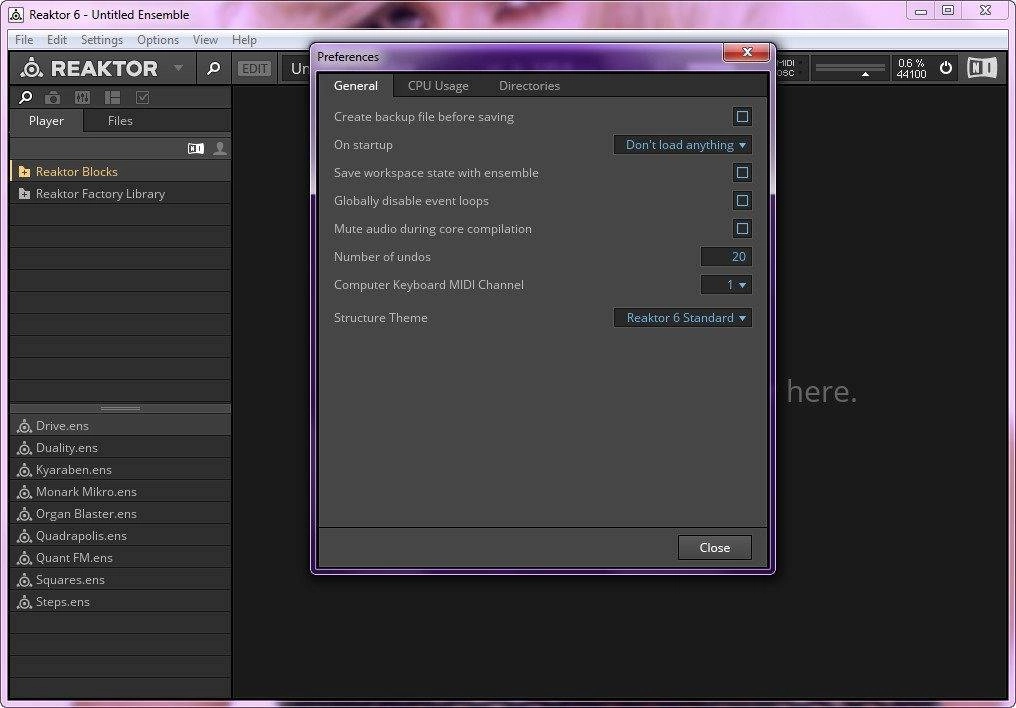The image size is (1016, 708).
Task: Open the browser search icon in sidebar toolbar
Action: 25,97
